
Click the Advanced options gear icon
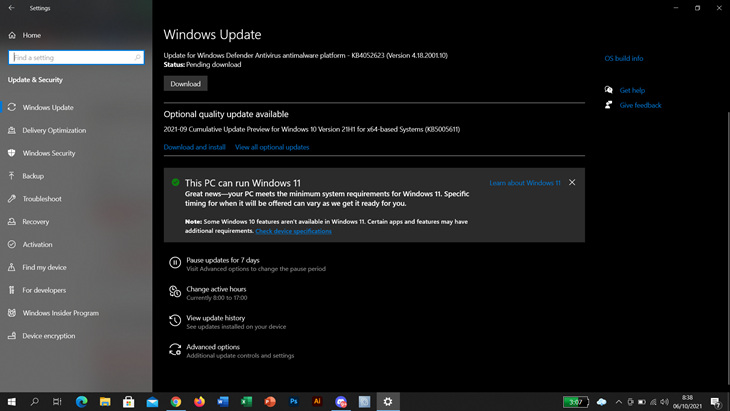(x=175, y=350)
